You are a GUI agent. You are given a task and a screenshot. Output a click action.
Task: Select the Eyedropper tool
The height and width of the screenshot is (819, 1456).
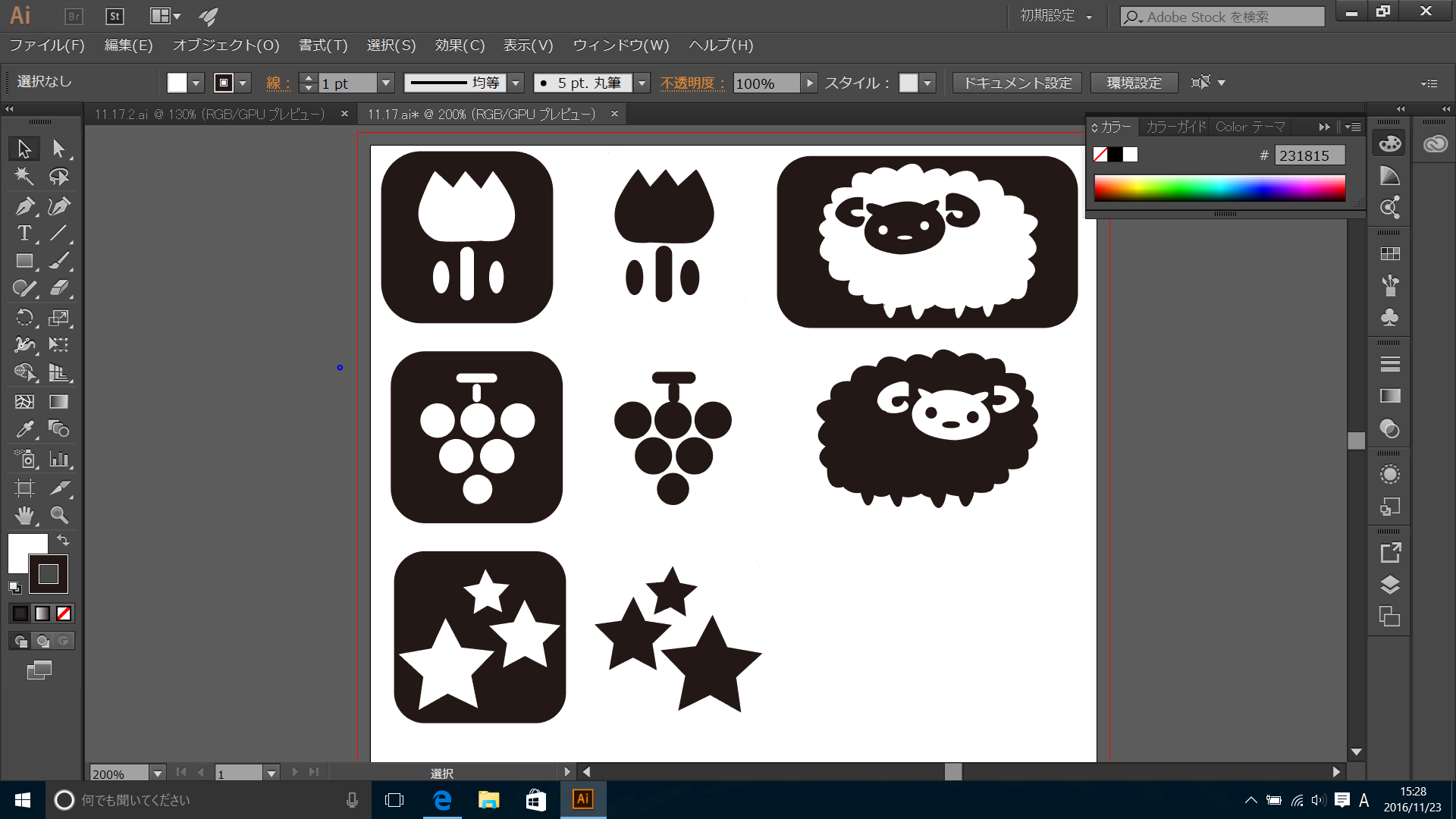click(x=24, y=429)
